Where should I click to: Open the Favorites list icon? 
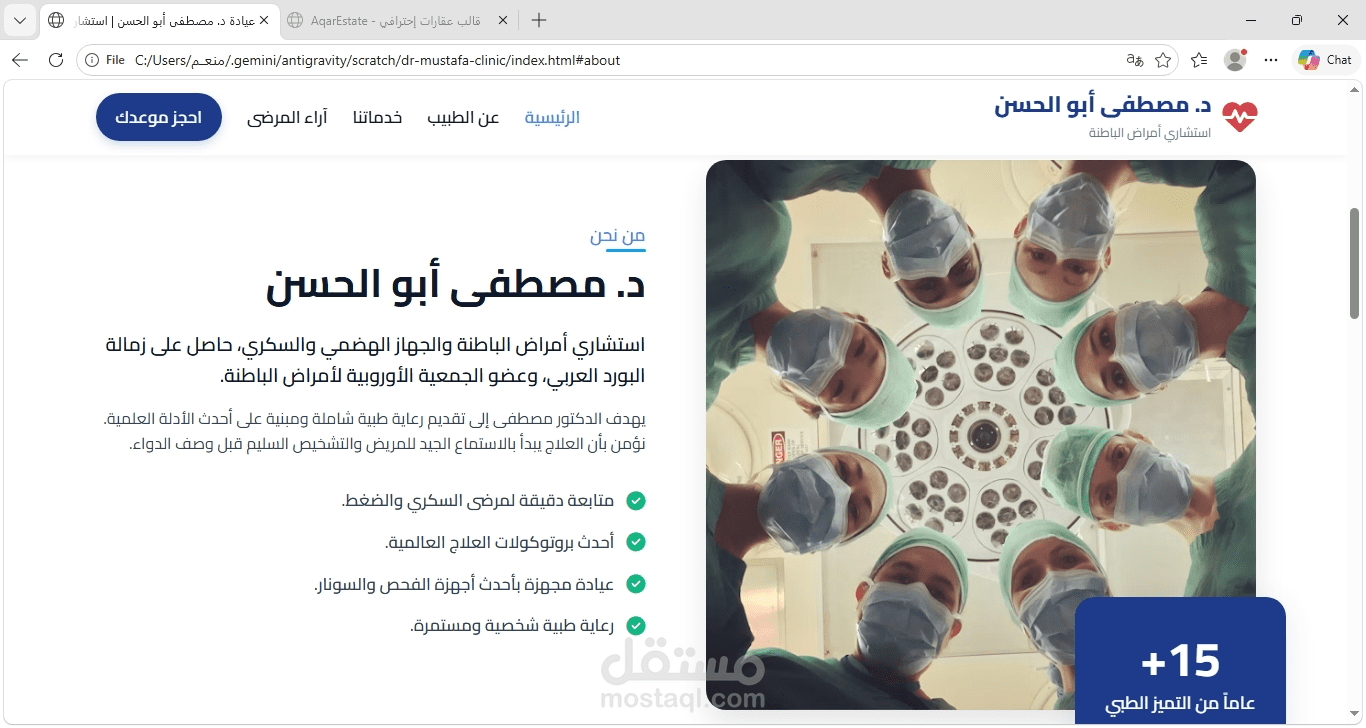(1199, 60)
